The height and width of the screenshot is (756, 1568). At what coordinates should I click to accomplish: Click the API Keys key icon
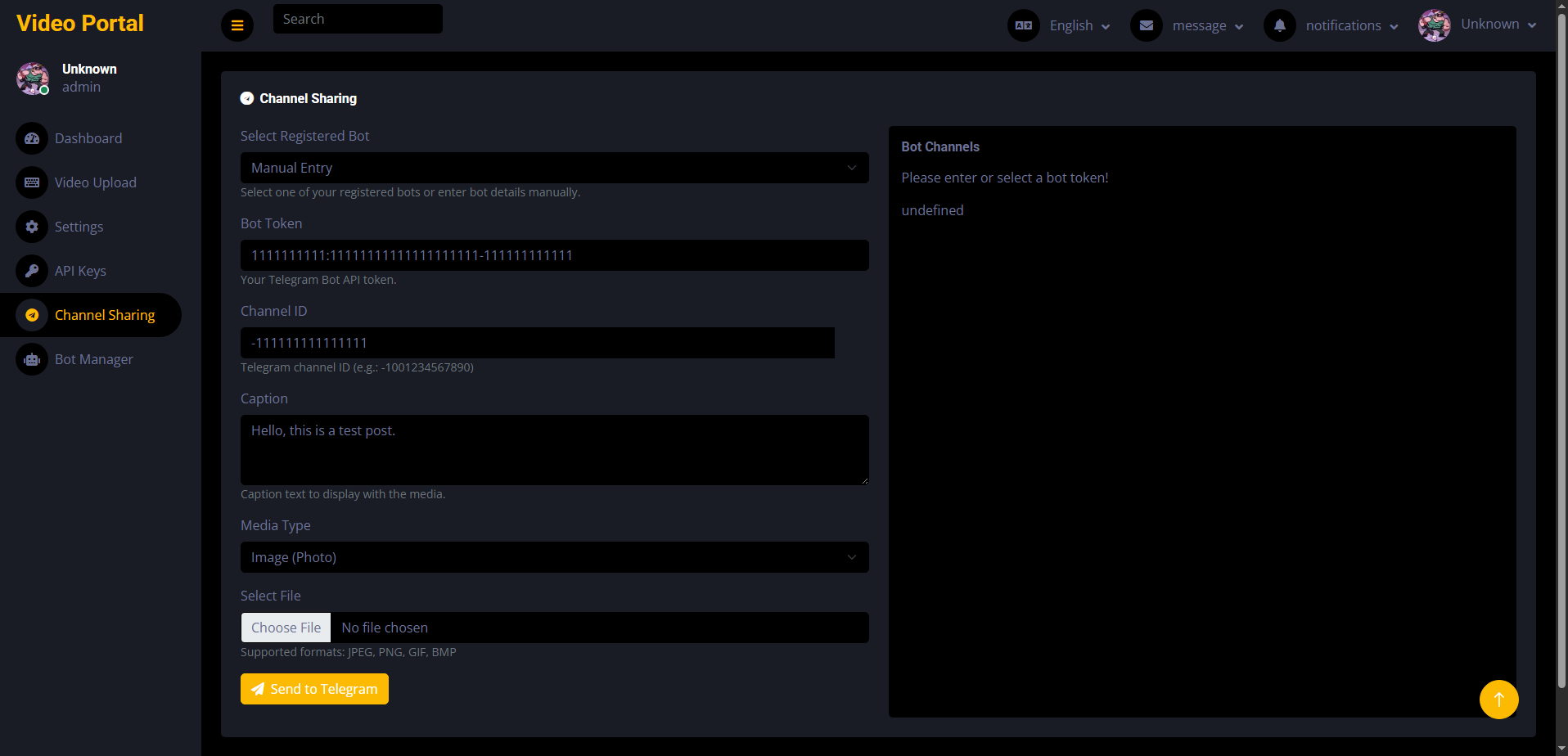click(32, 271)
